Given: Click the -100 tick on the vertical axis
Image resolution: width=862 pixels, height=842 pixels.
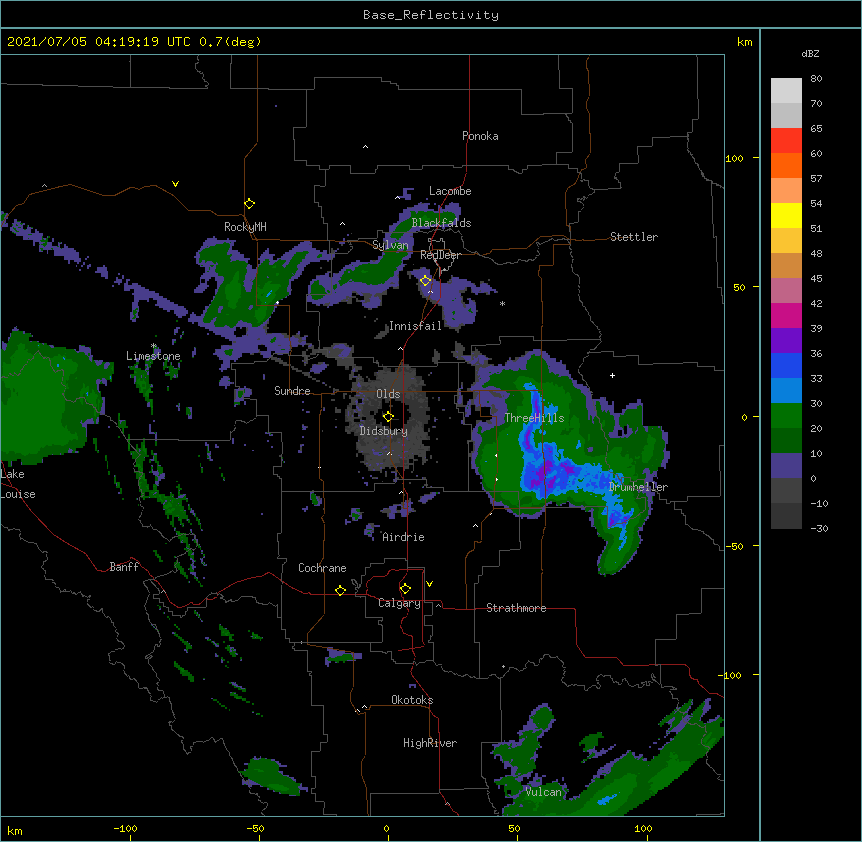Looking at the screenshot, I should (731, 675).
